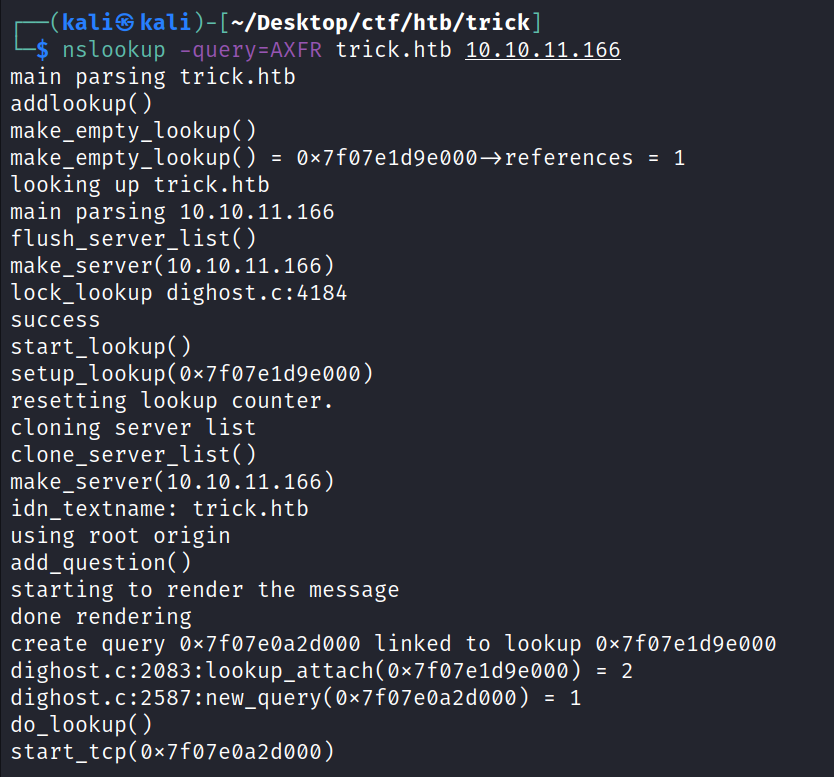Click the 'looking up trick.htb' line
This screenshot has width=834, height=777.
point(139,185)
